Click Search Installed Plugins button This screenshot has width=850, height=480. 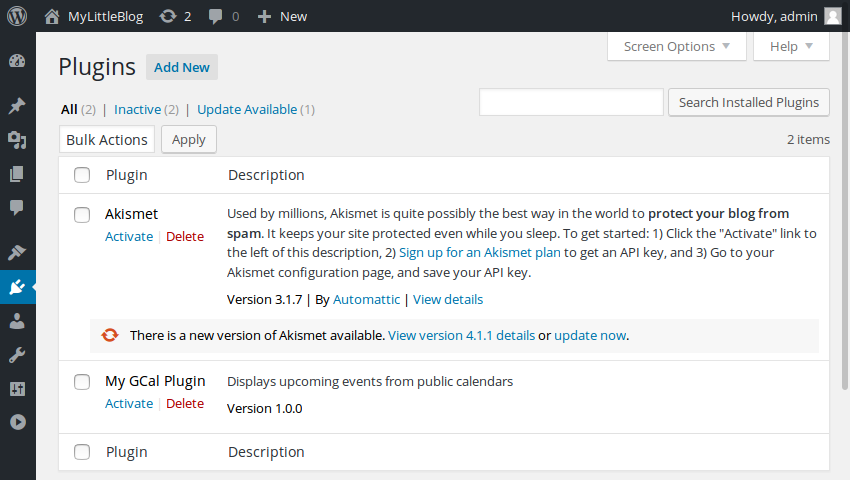pyautogui.click(x=749, y=103)
